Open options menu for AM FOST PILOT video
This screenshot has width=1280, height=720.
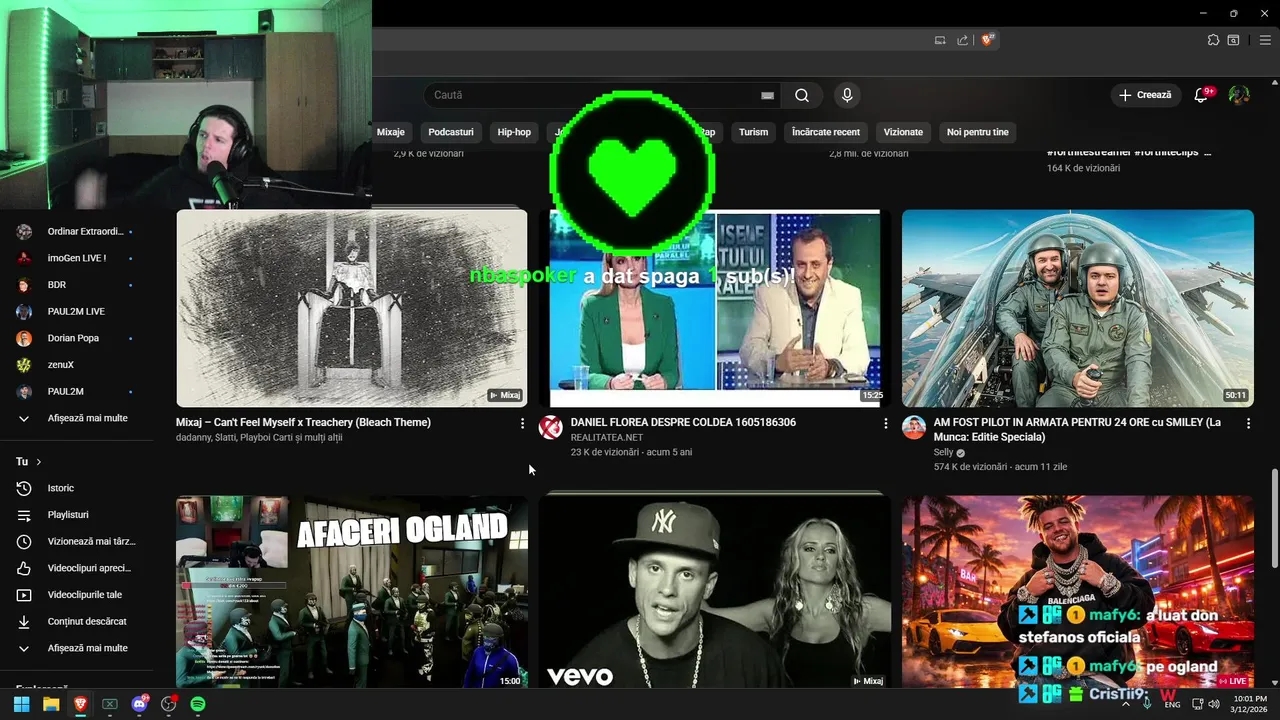coord(1248,424)
